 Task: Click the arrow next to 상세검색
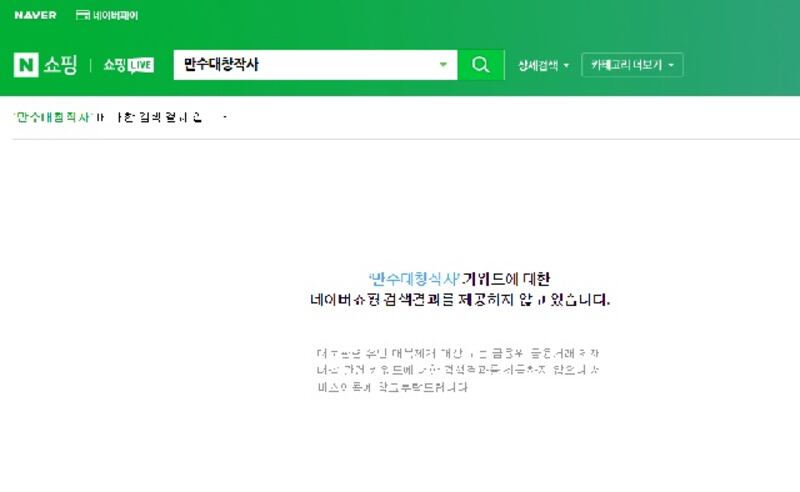(566, 66)
